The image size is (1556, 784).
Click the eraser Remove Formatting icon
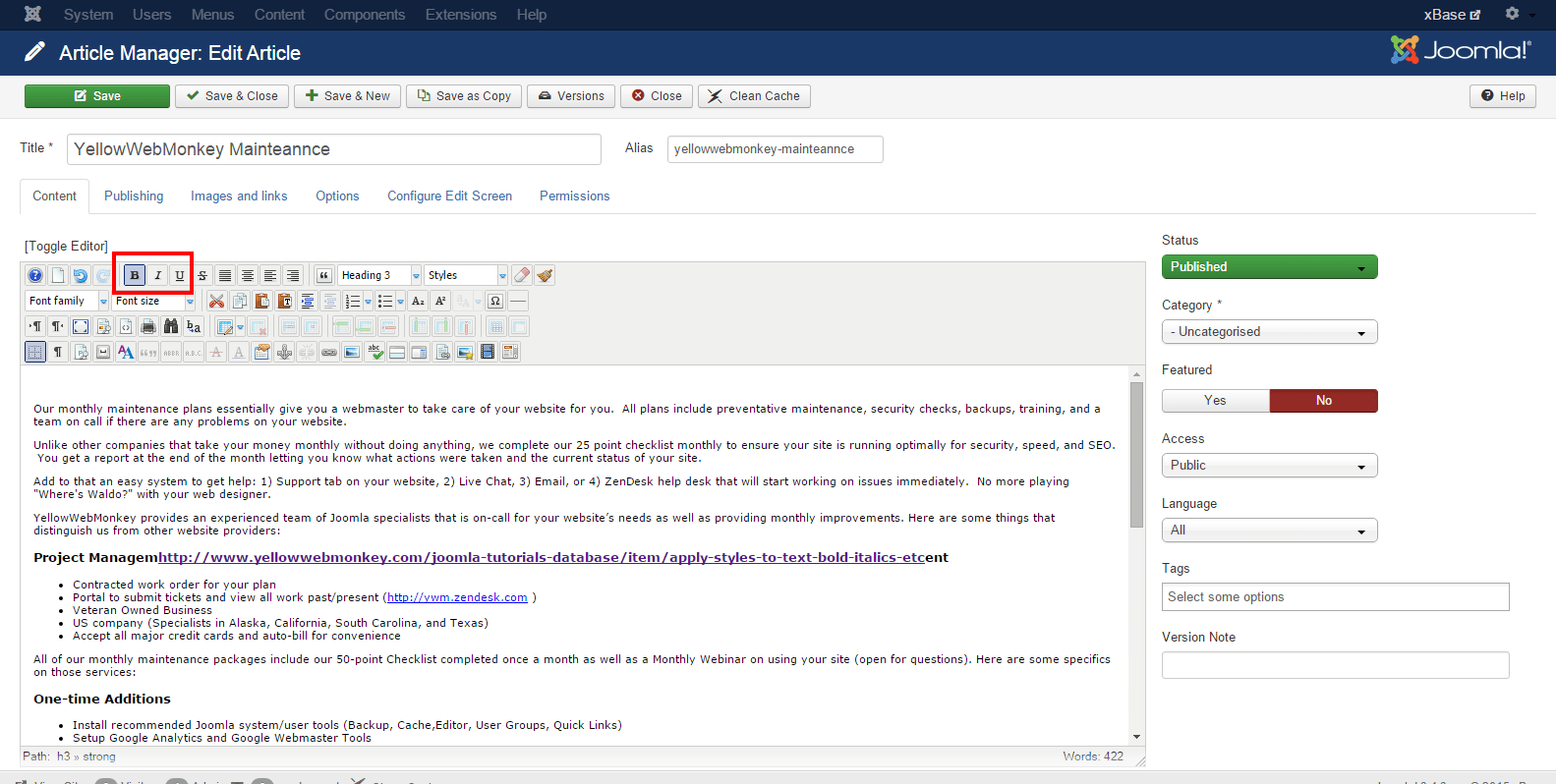point(522,275)
